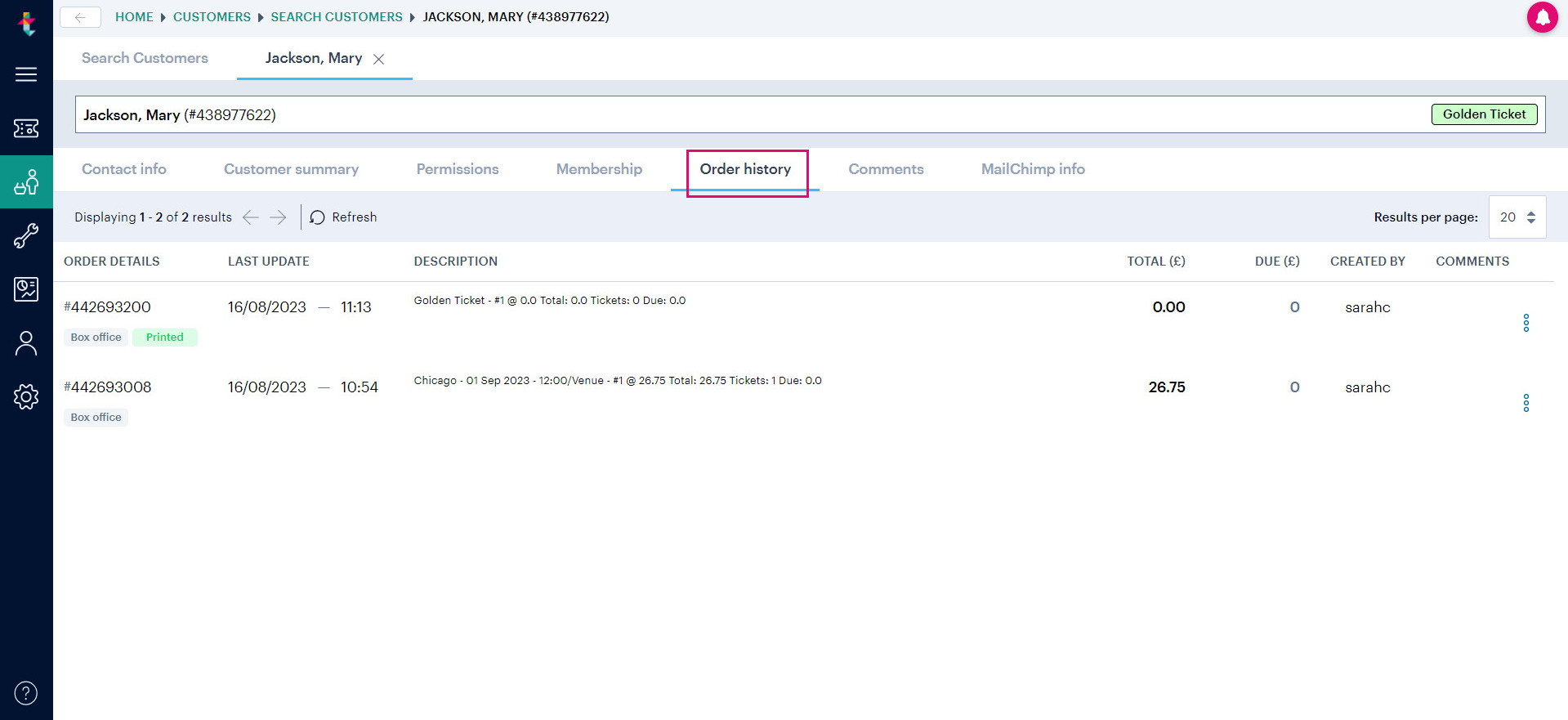Go to CUSTOMERS breadcrumb
The width and height of the screenshot is (1568, 720).
tap(212, 17)
